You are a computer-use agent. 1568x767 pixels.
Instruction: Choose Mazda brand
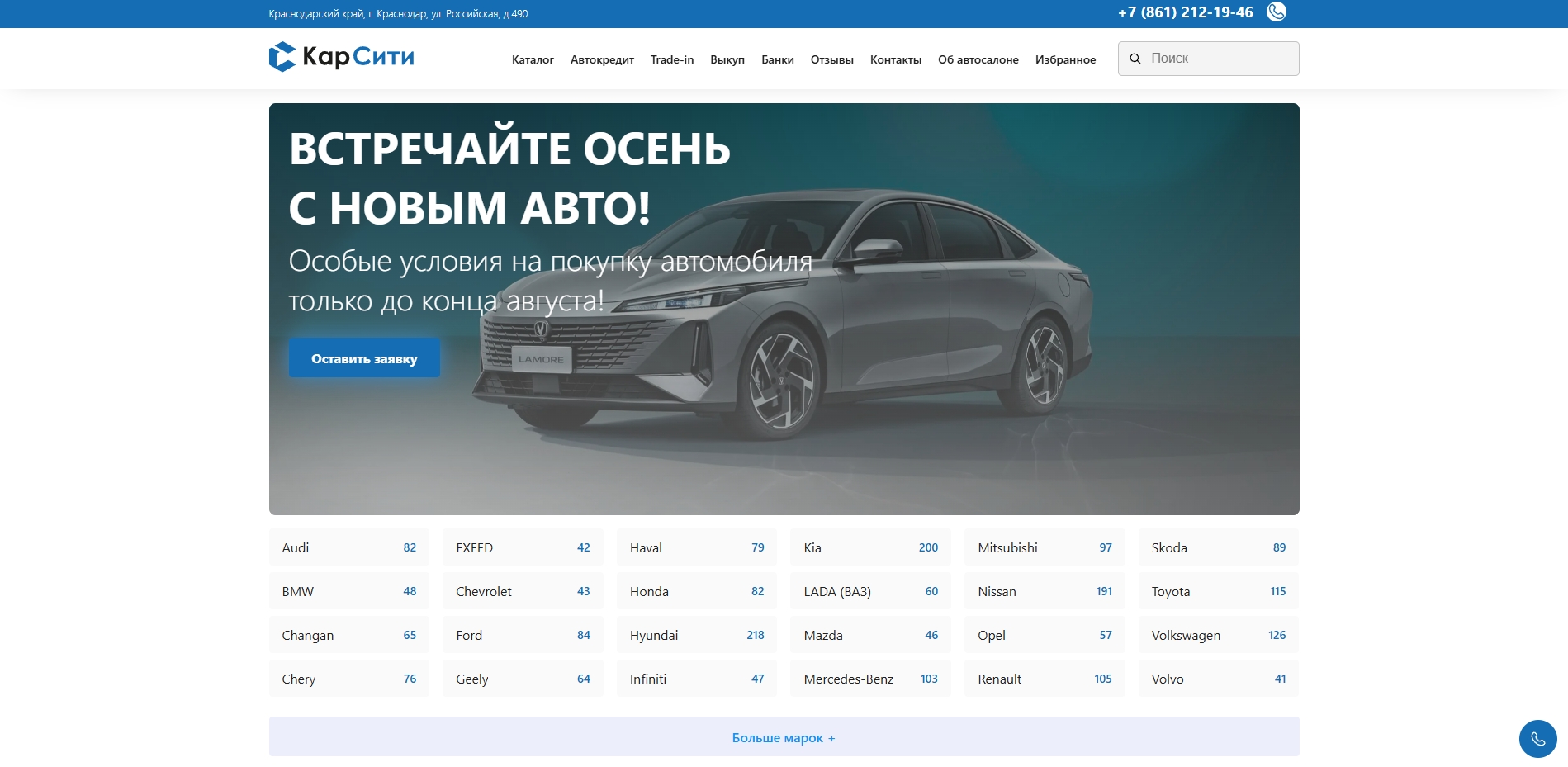[870, 635]
